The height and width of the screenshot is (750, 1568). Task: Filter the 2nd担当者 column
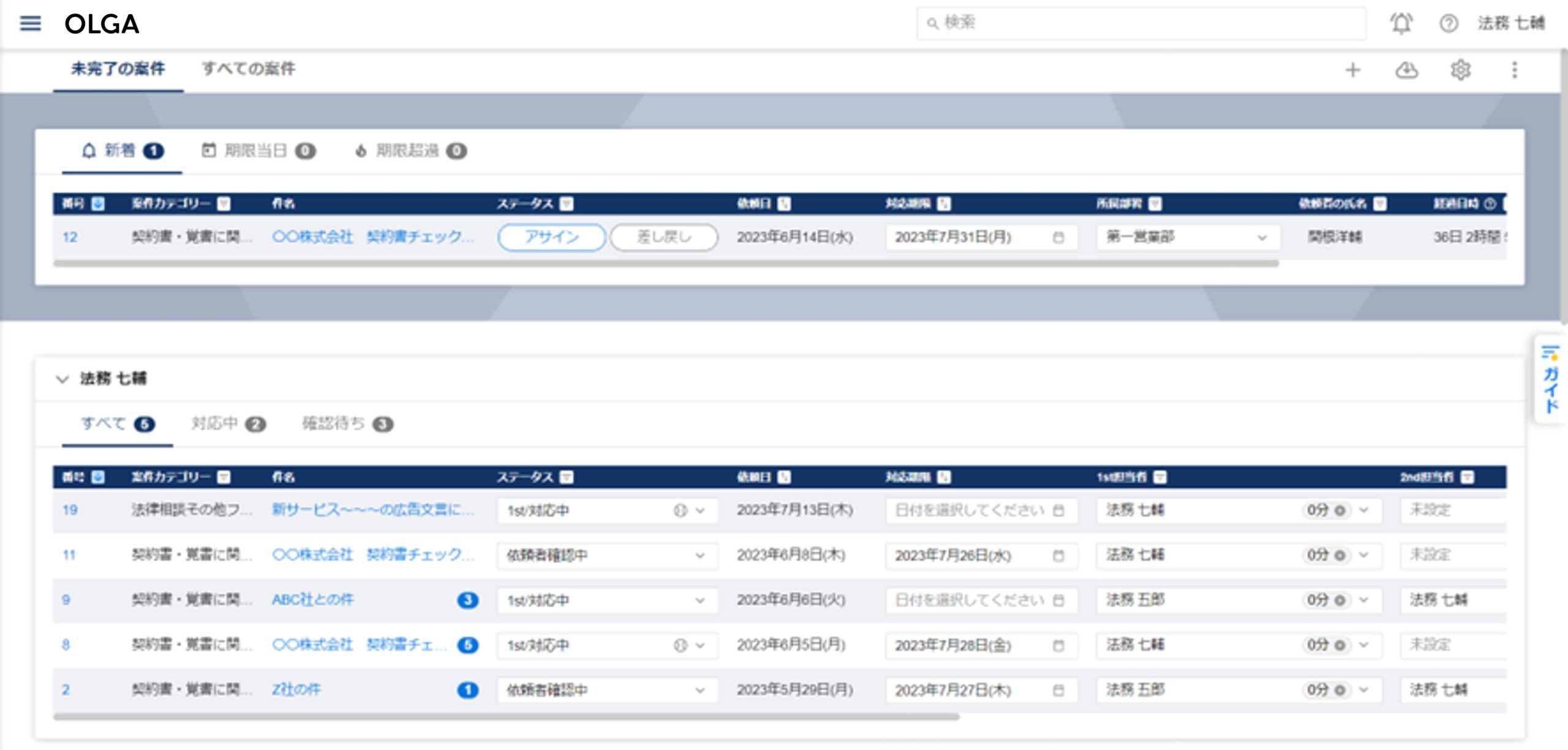(x=1468, y=477)
